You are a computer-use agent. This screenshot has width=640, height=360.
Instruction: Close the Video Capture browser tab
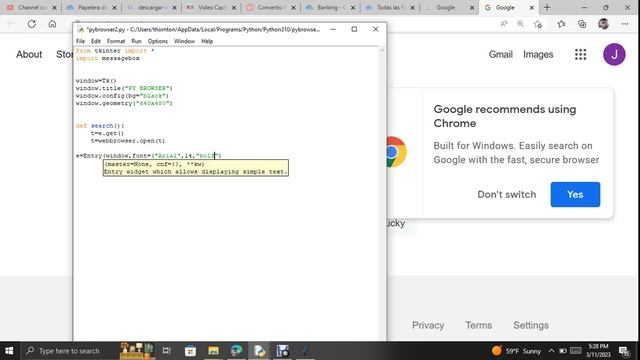pos(233,8)
